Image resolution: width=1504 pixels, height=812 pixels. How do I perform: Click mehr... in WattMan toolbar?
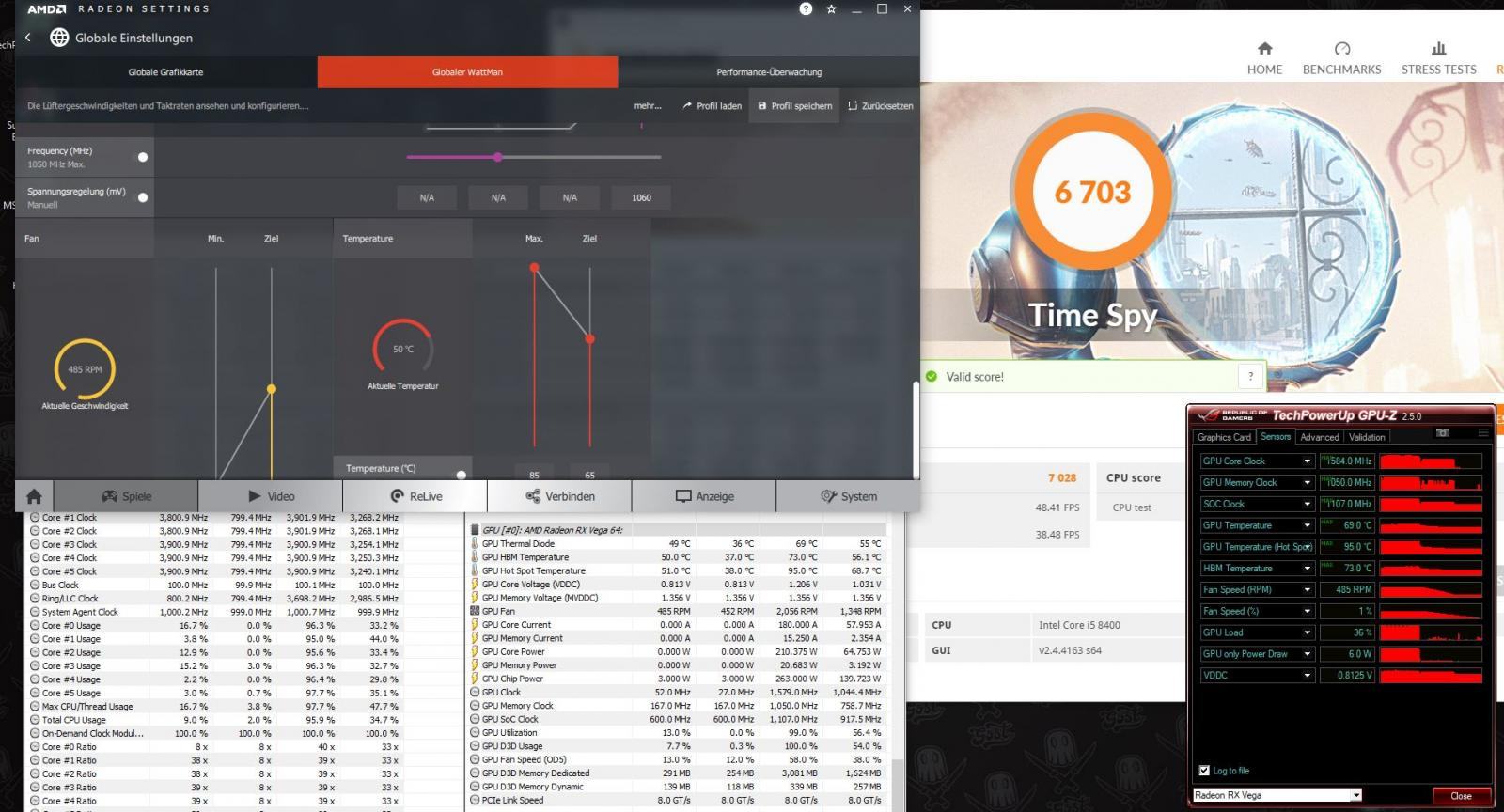tap(648, 106)
